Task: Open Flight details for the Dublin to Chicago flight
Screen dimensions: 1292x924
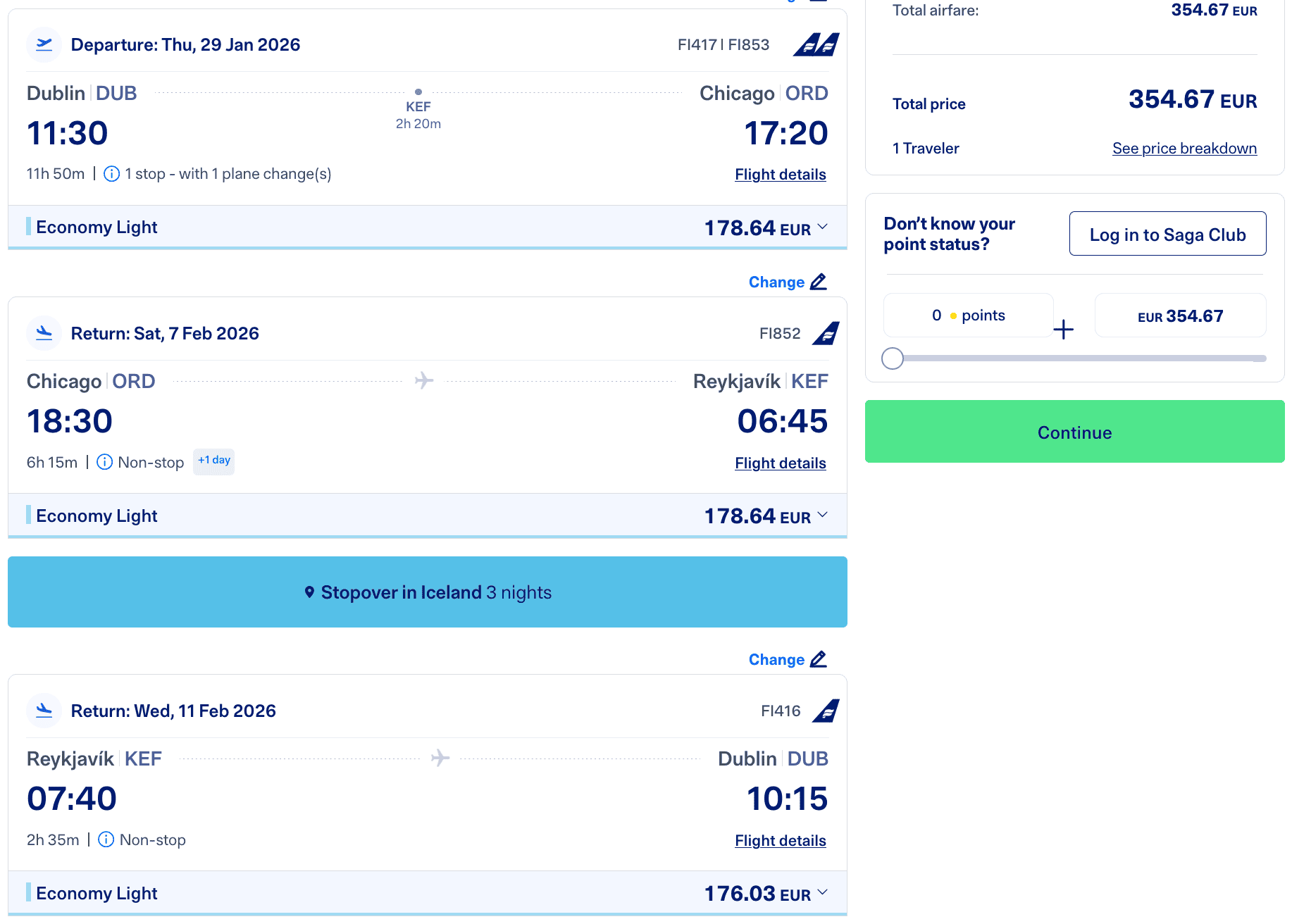Action: [780, 175]
